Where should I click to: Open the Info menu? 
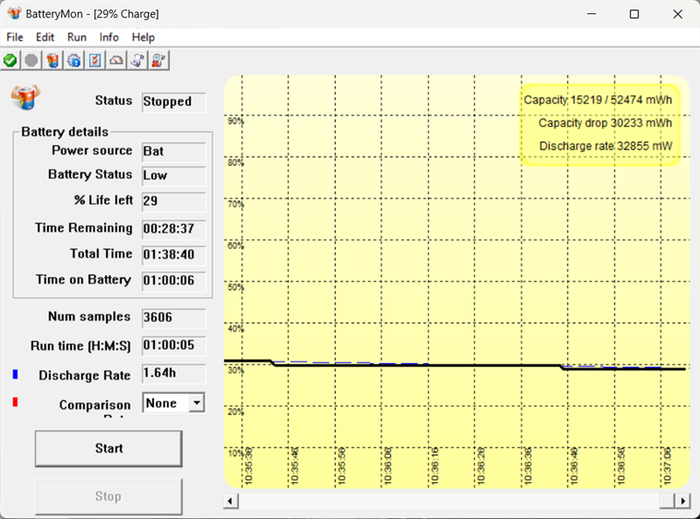point(109,37)
